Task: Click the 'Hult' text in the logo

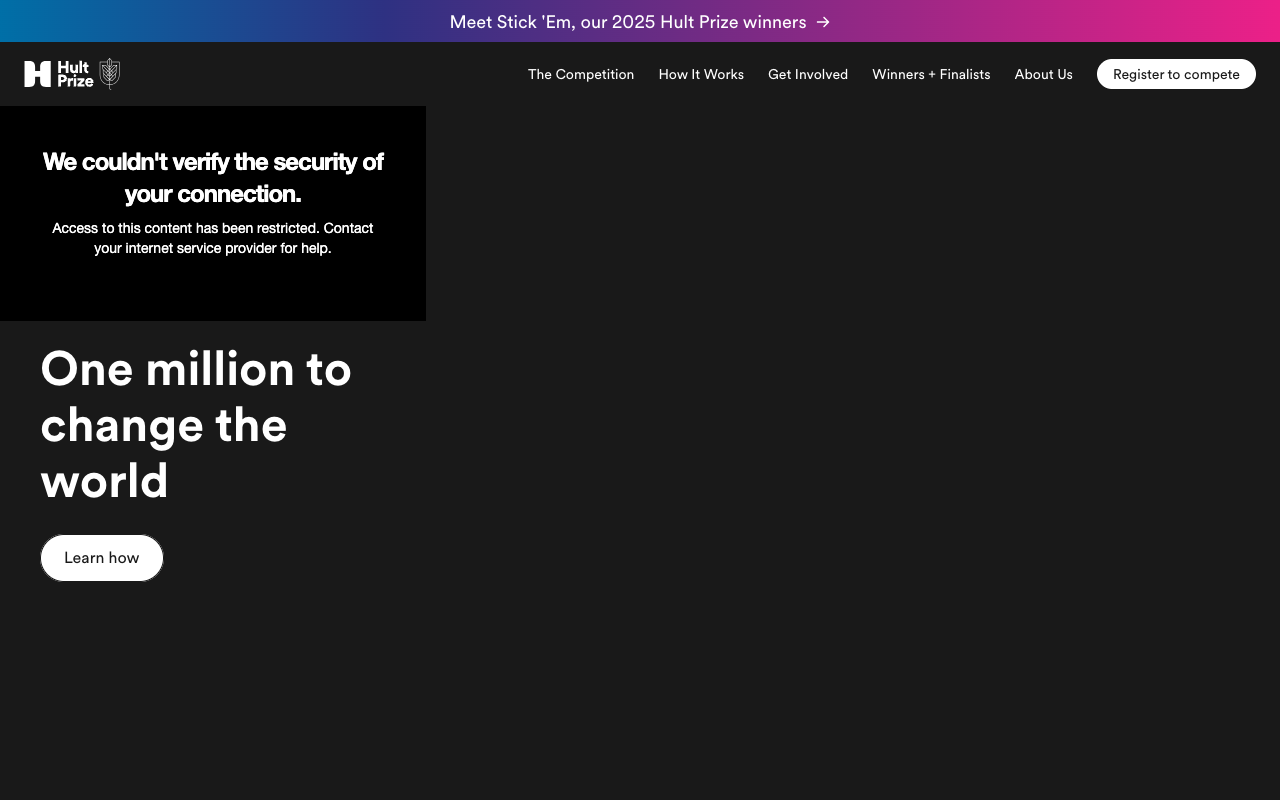Action: tap(72, 67)
